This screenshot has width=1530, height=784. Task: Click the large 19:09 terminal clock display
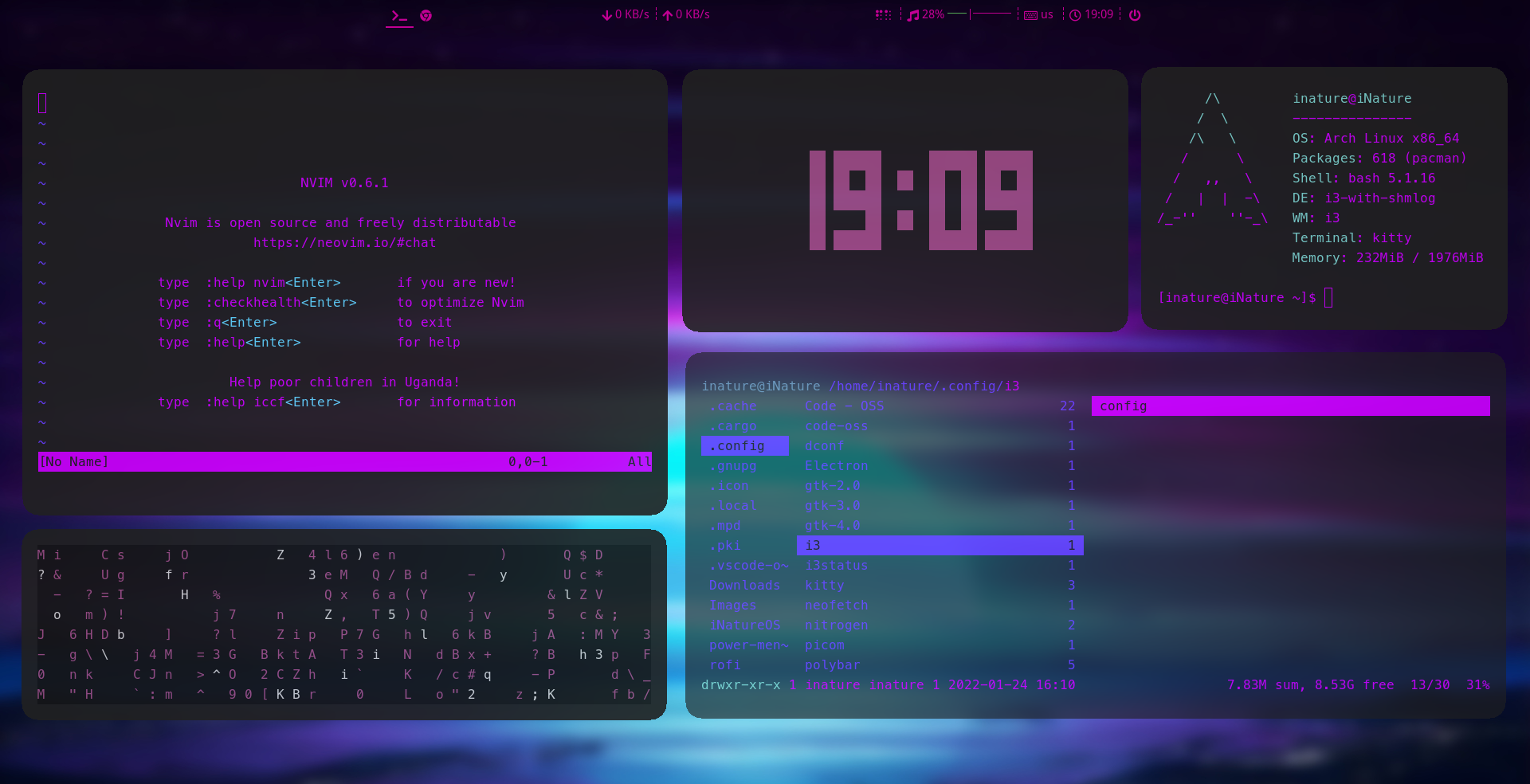[x=921, y=201]
